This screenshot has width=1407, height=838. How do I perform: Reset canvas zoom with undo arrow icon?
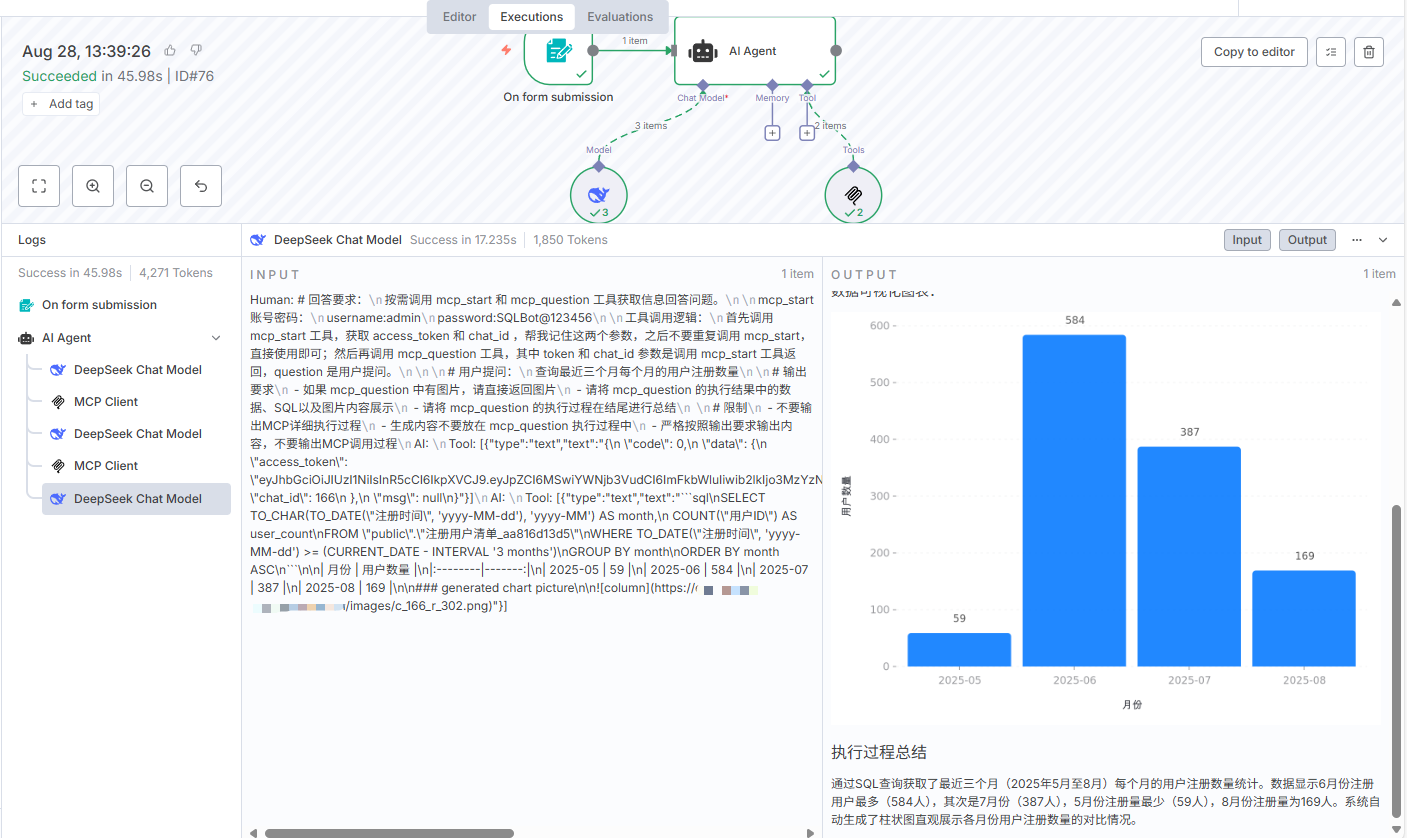coord(201,186)
